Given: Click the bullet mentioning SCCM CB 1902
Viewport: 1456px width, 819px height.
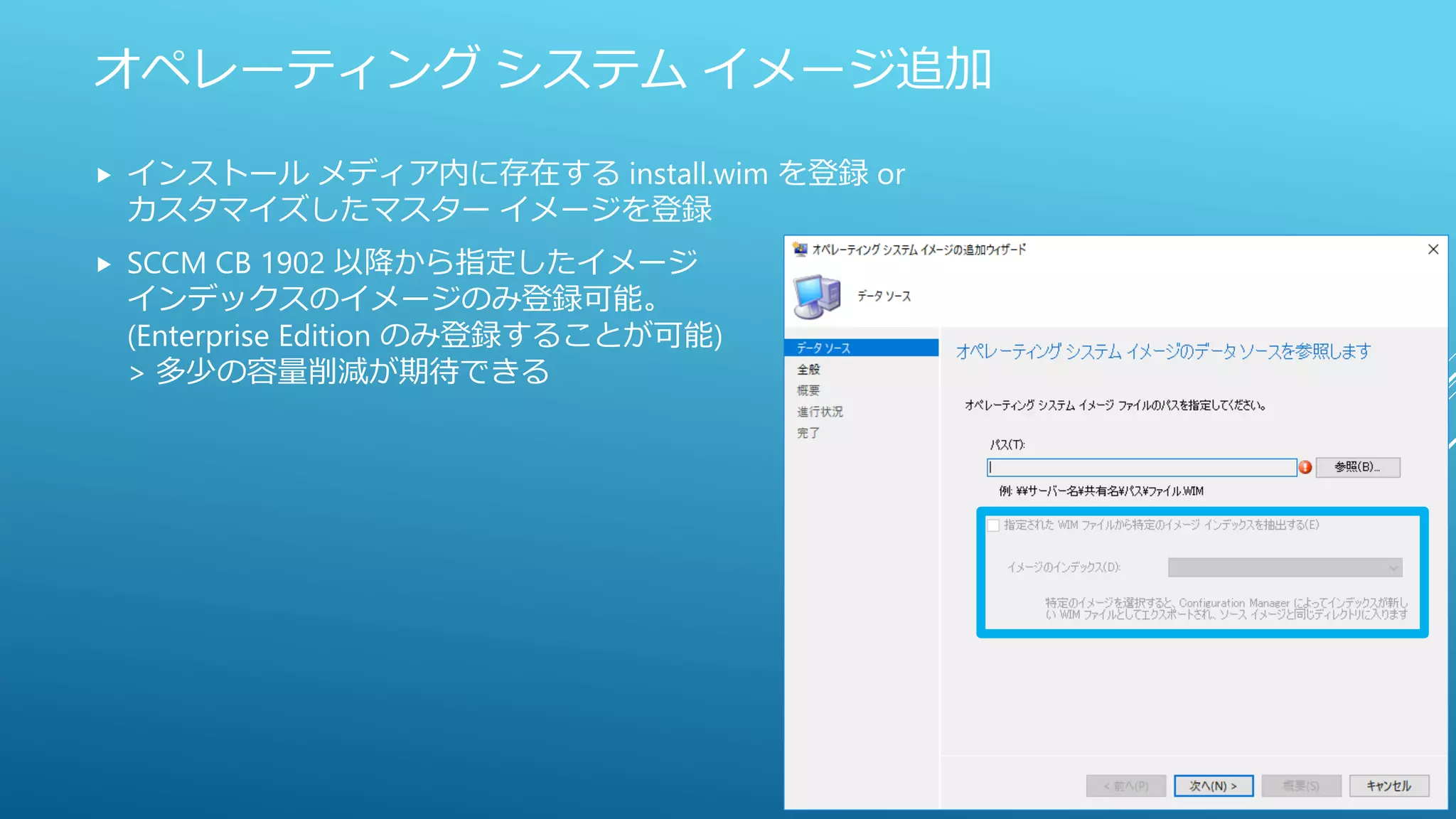Looking at the screenshot, I should tap(424, 316).
